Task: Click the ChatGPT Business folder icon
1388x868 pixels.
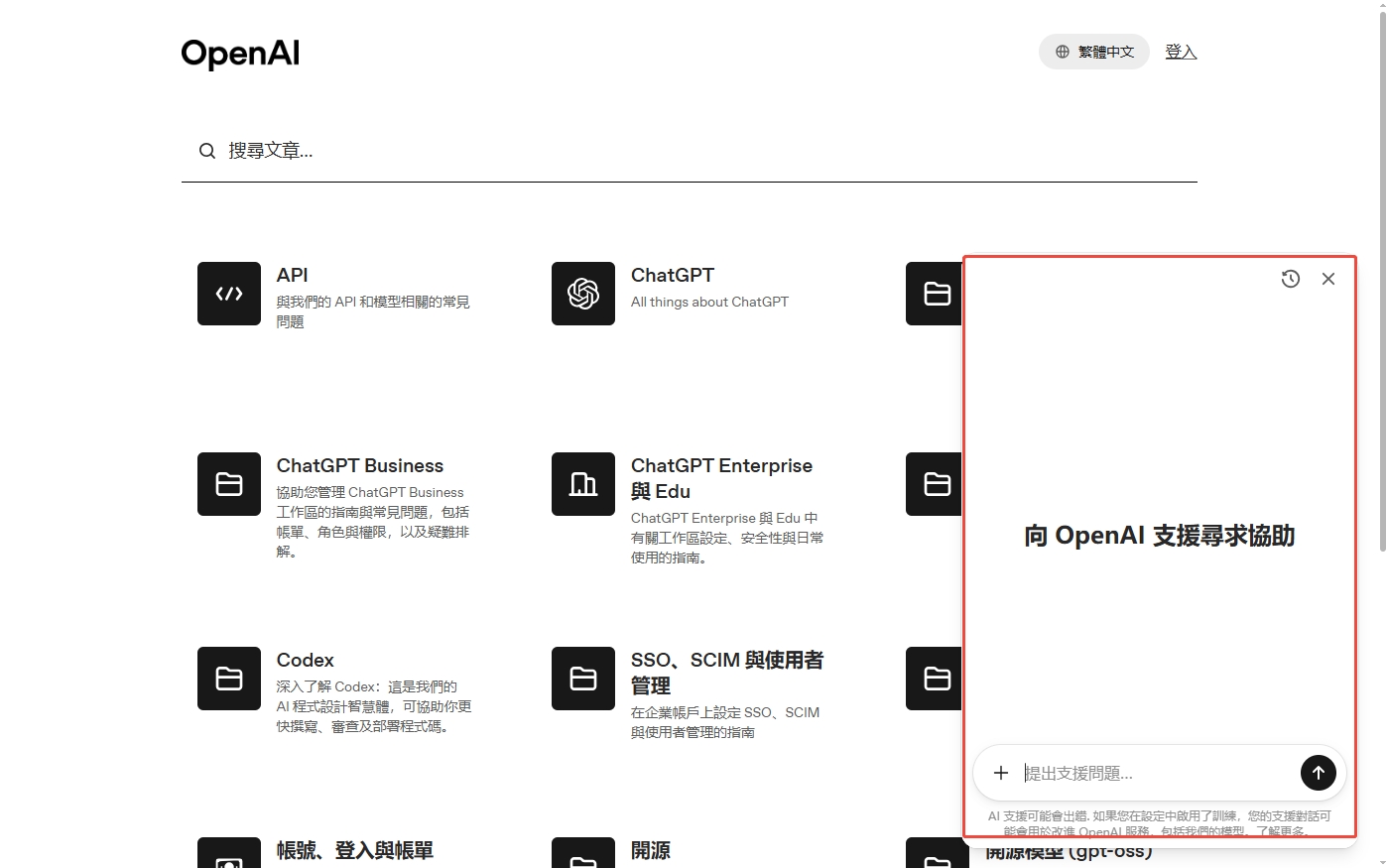Action: (x=229, y=484)
